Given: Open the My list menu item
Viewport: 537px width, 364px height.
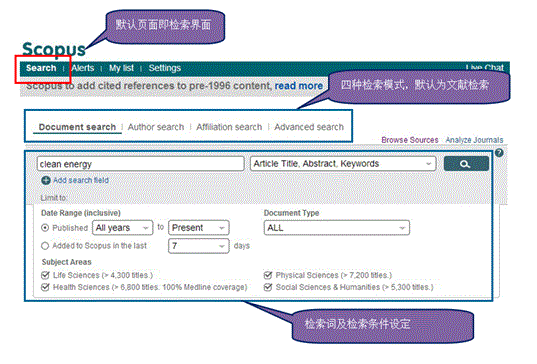Looking at the screenshot, I should [x=121, y=68].
